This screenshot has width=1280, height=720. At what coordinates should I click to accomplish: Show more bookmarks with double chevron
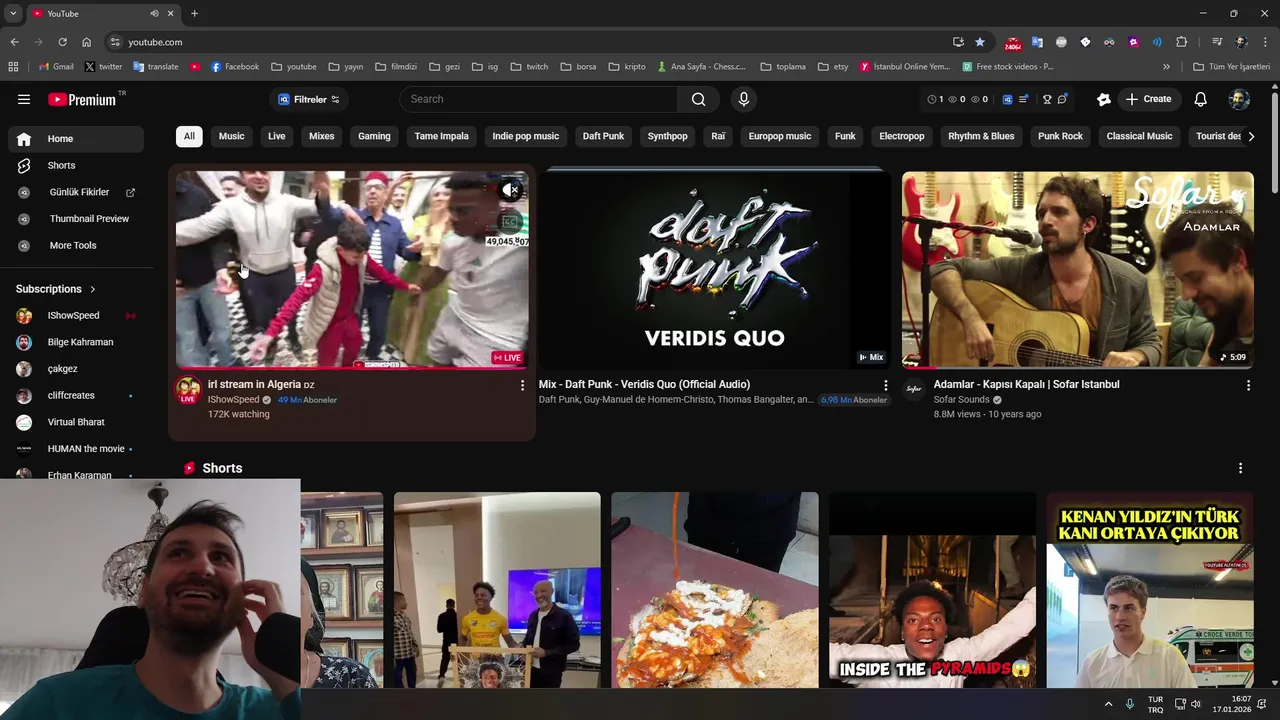1166,67
